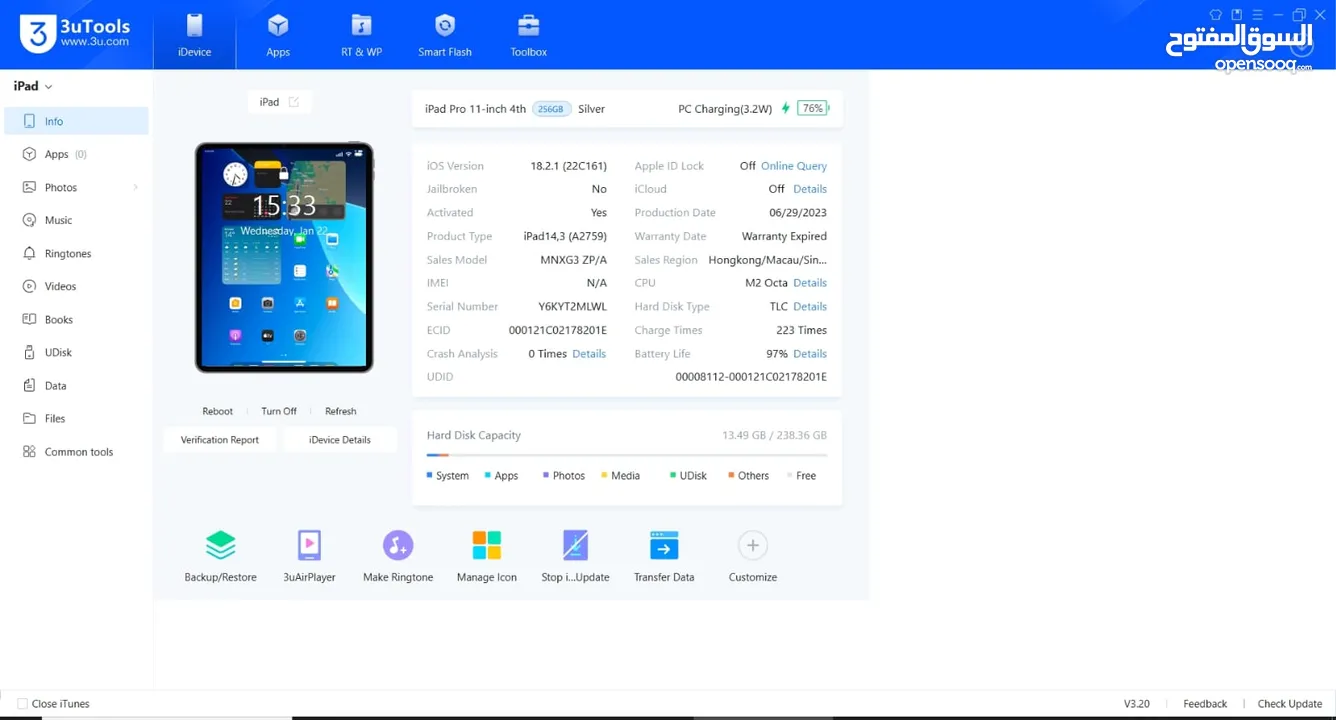Click Online Query link
The image size is (1336, 720).
[x=794, y=166]
